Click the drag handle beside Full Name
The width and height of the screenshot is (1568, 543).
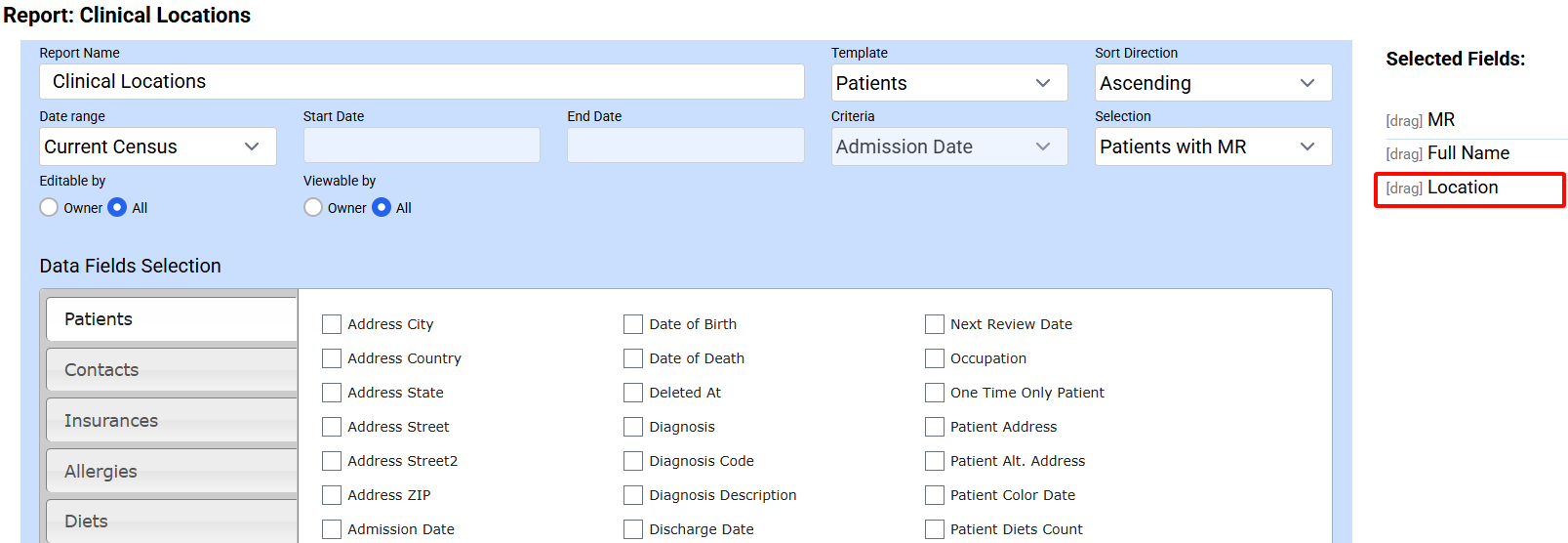point(1403,154)
